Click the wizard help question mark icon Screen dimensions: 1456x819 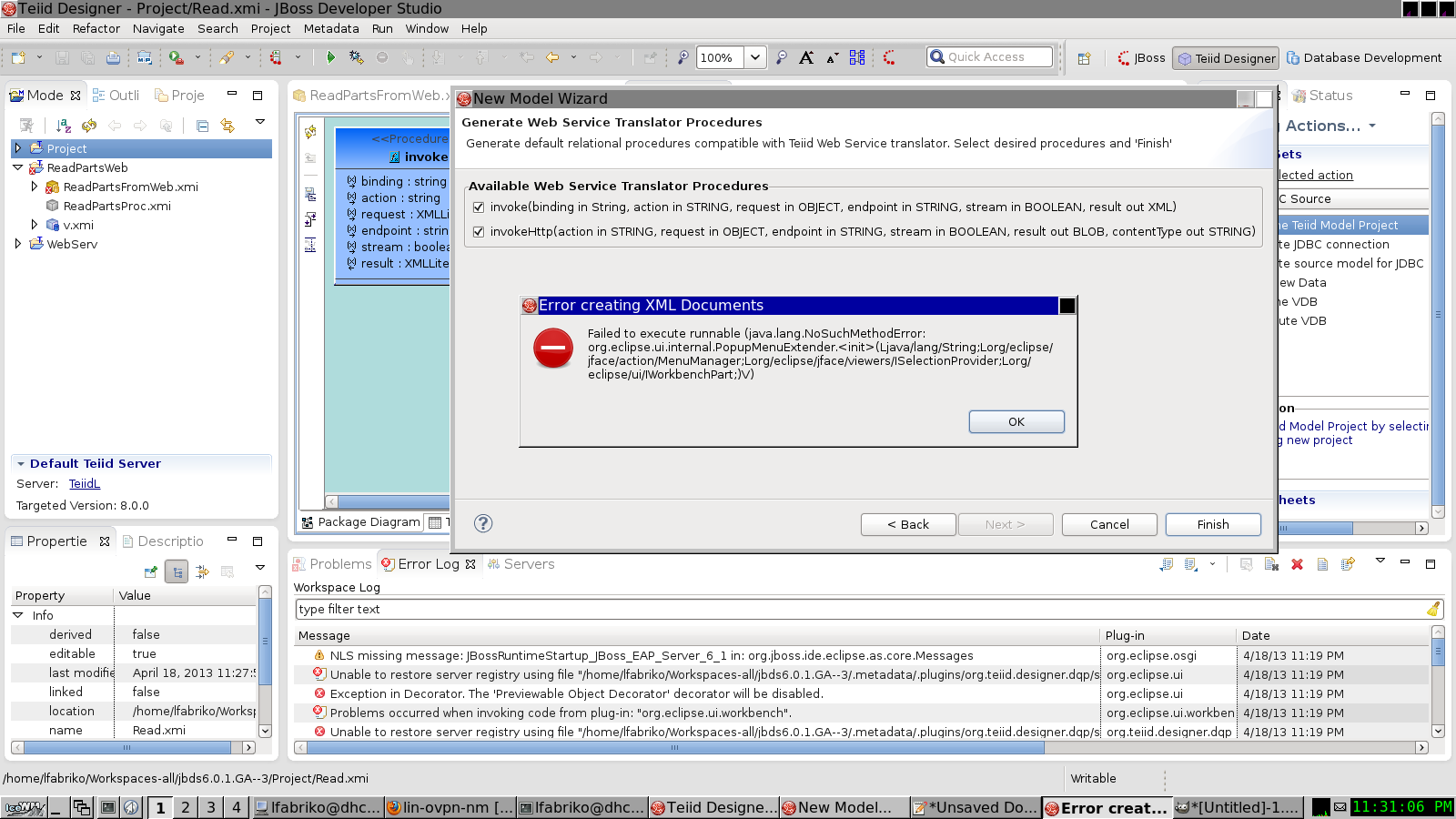coord(483,523)
